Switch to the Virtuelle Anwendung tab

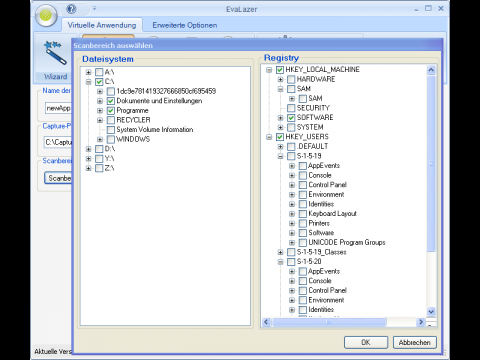[102, 25]
